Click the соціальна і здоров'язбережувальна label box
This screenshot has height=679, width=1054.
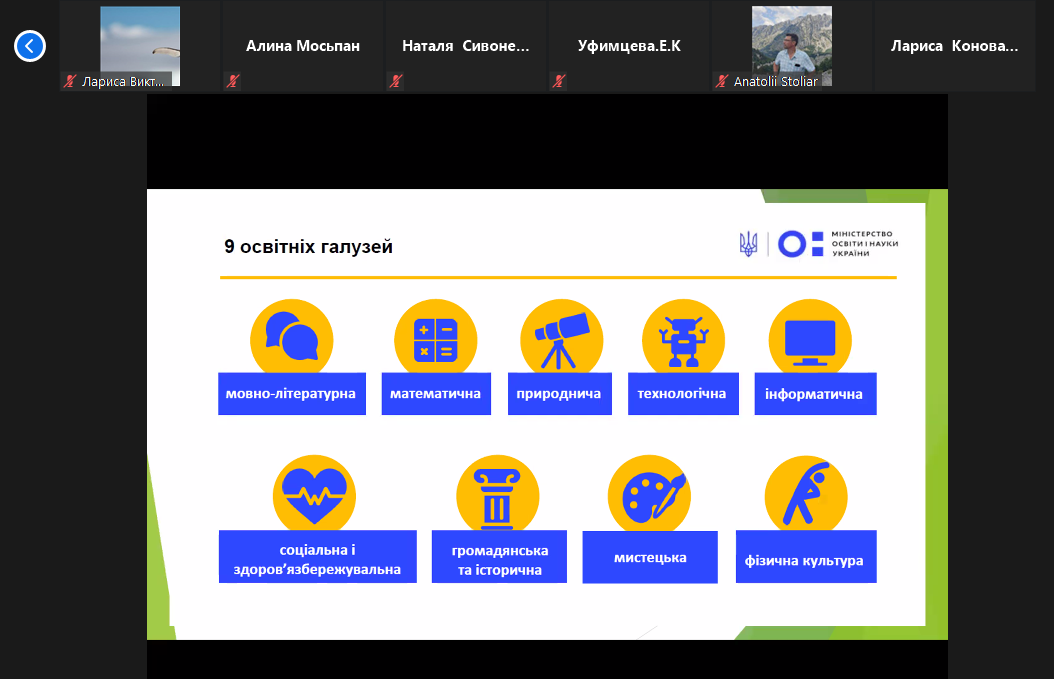pyautogui.click(x=318, y=557)
